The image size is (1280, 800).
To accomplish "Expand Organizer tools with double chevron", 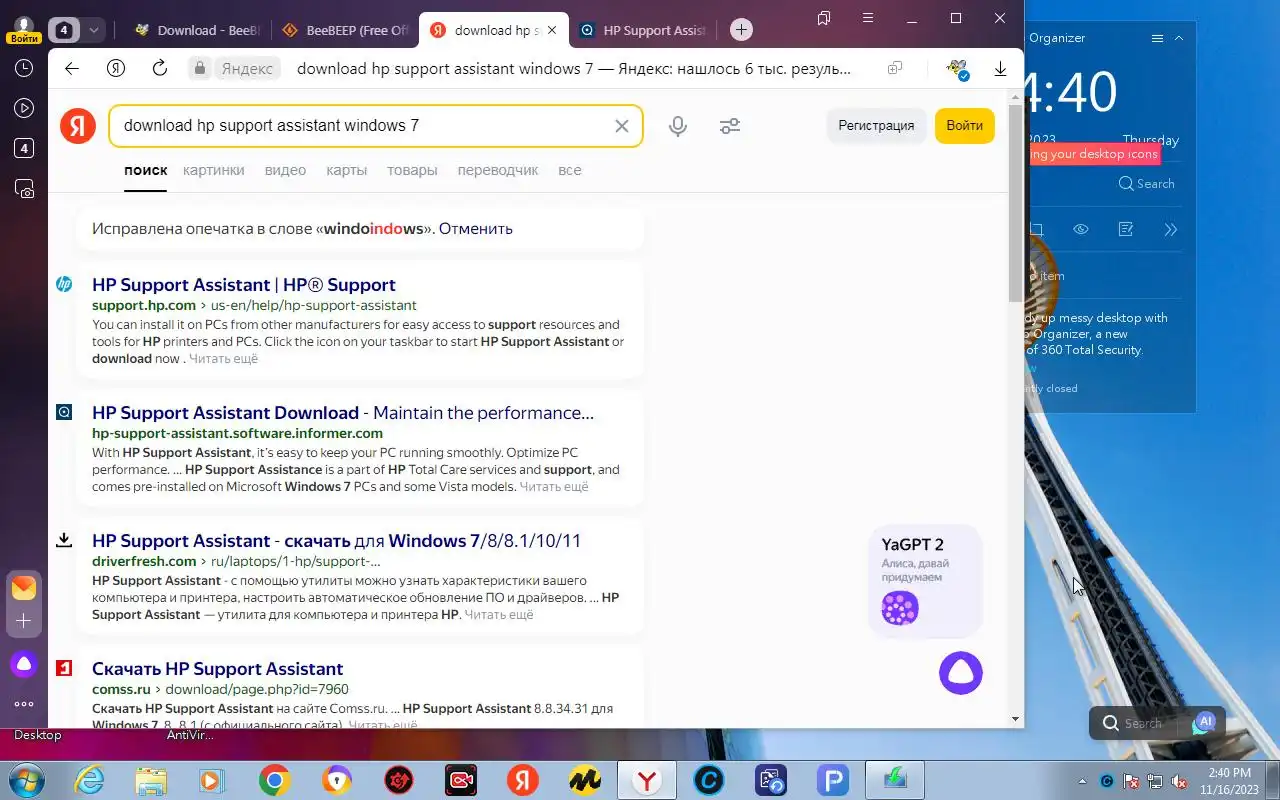I will [x=1171, y=230].
